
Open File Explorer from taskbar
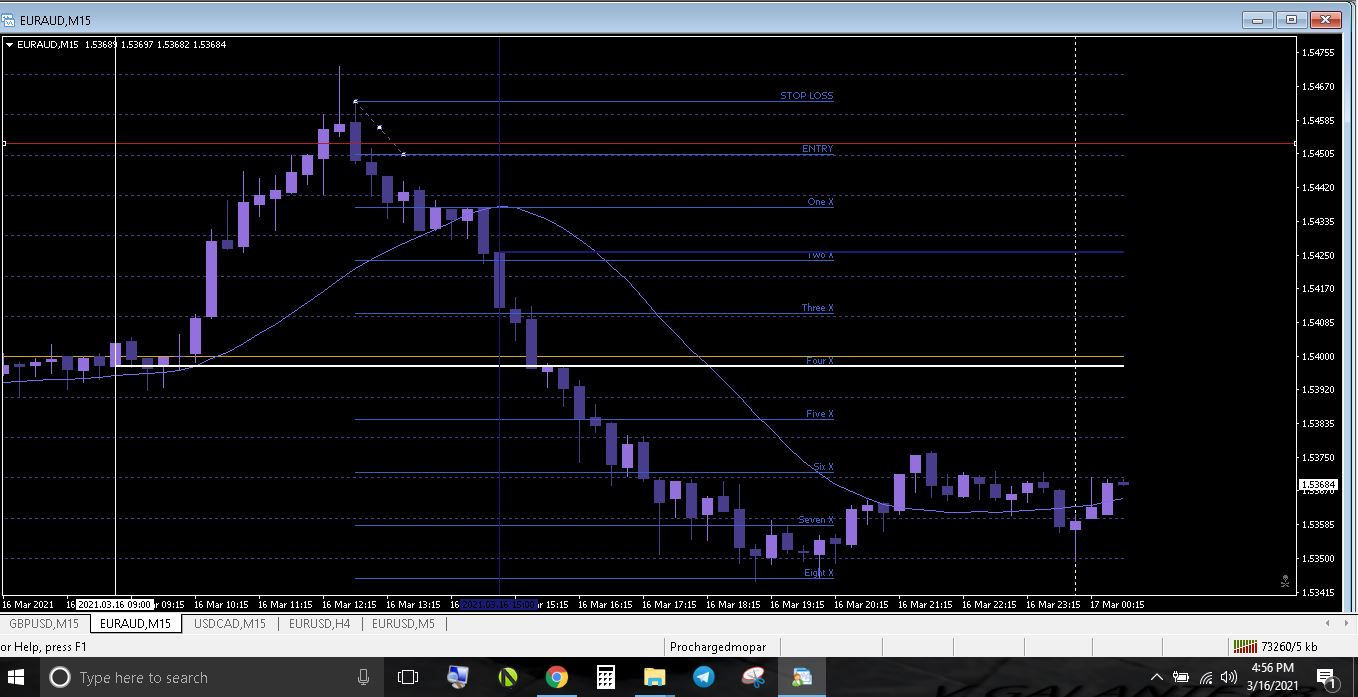coord(655,677)
